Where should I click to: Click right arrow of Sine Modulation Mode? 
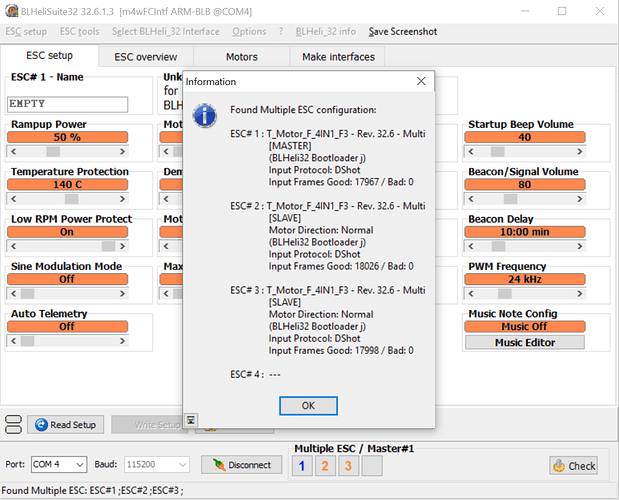click(x=122, y=294)
